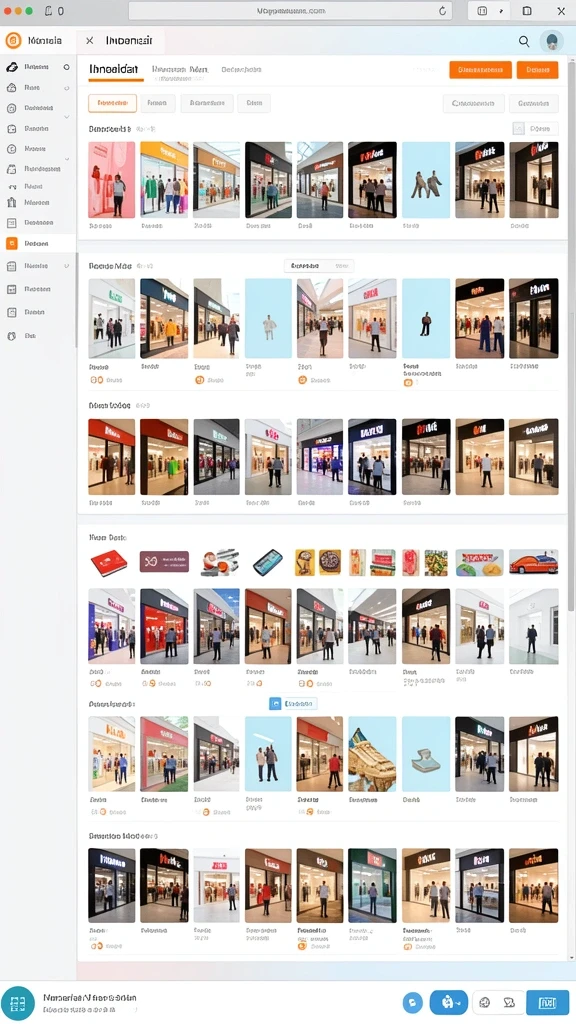The width and height of the screenshot is (576, 1024).
Task: Click the wide orange button at top right
Action: tap(481, 70)
